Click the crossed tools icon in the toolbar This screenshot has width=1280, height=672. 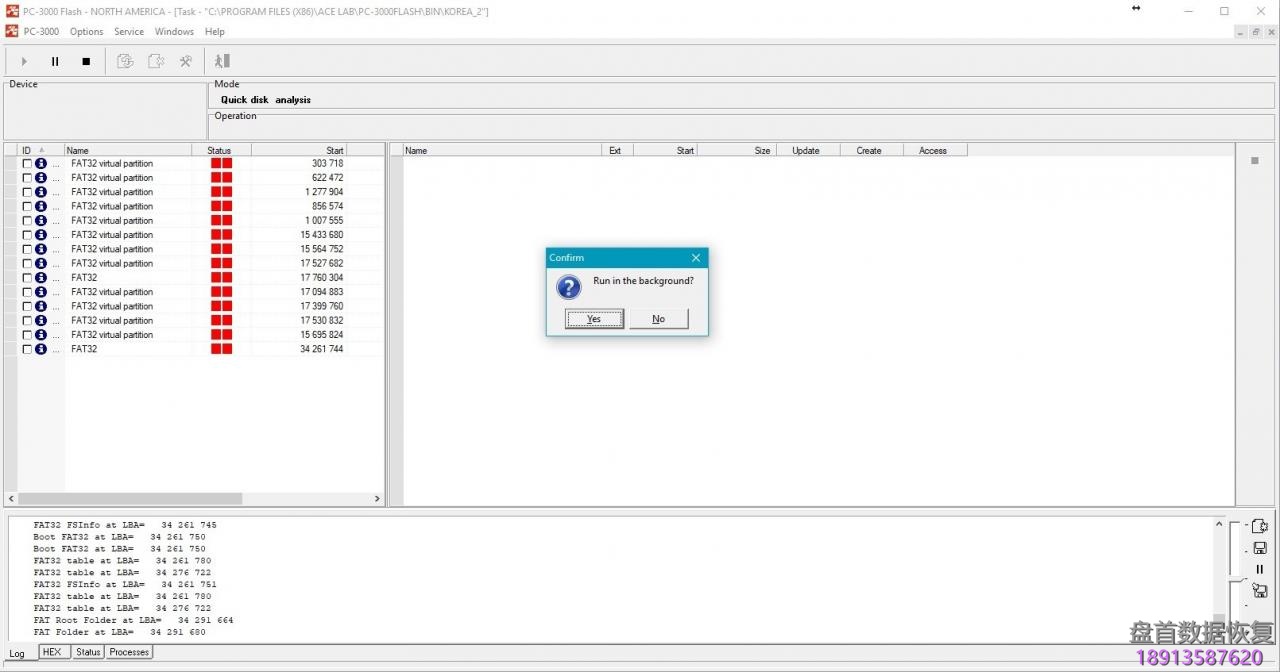186,61
